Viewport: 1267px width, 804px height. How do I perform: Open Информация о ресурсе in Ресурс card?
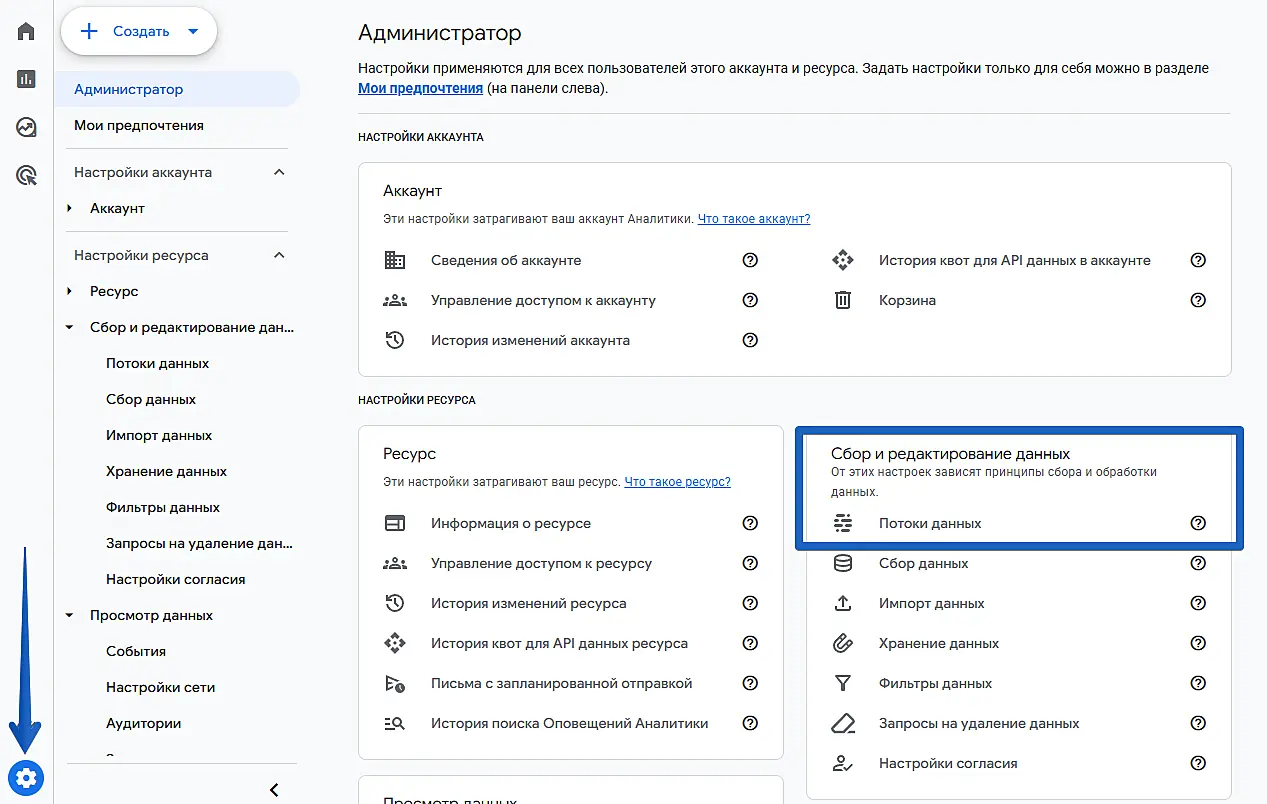coord(511,523)
